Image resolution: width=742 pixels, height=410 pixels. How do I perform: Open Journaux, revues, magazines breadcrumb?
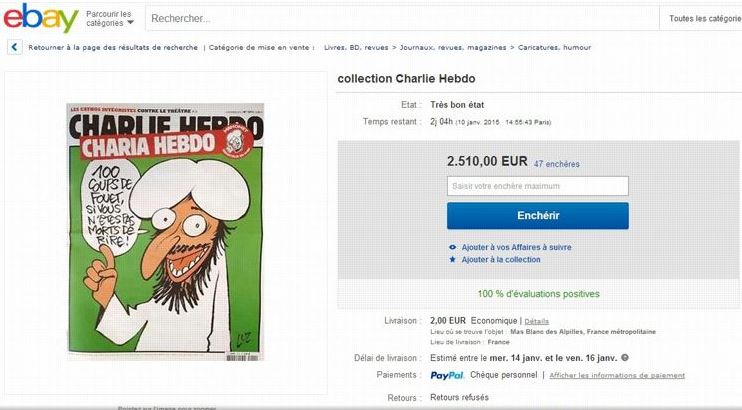pos(453,47)
